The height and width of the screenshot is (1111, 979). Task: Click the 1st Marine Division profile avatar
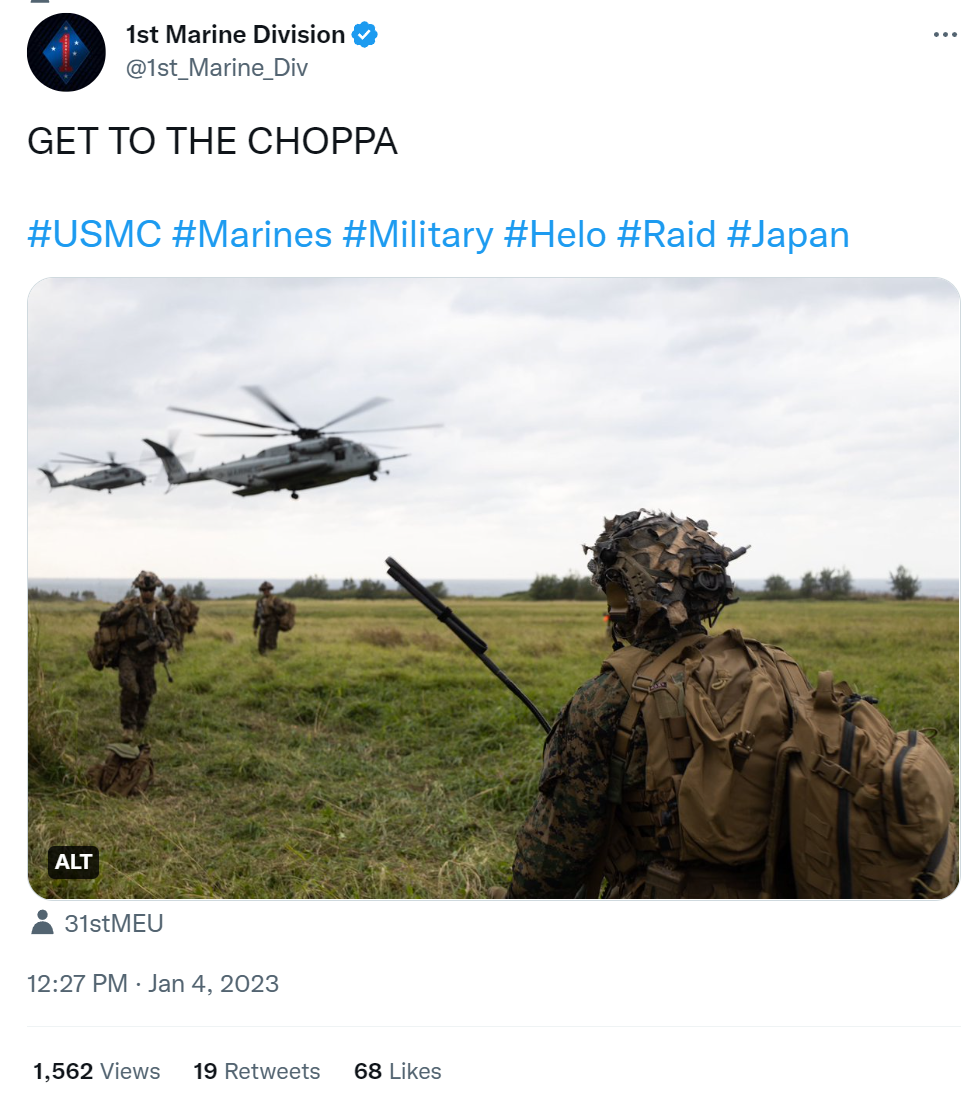pyautogui.click(x=66, y=52)
